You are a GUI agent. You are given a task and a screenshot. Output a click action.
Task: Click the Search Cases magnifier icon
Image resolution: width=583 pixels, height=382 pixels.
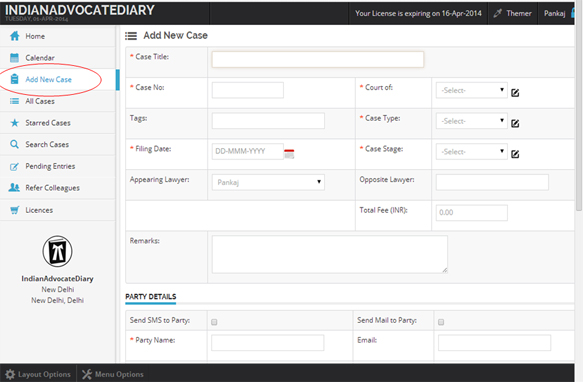(x=14, y=144)
